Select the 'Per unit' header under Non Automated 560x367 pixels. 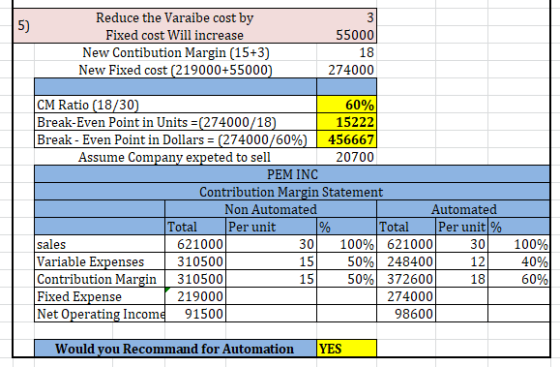click(271, 227)
